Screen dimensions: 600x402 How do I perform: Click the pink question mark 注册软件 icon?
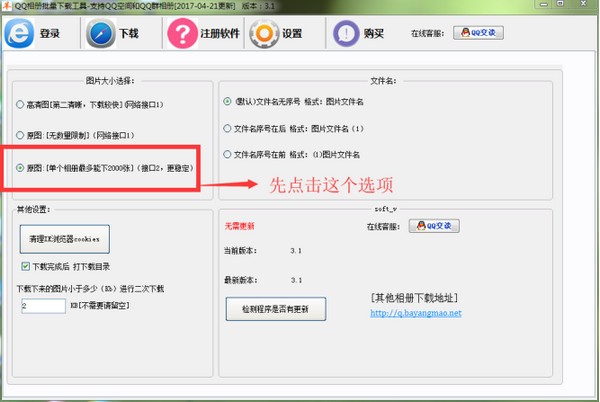(183, 33)
